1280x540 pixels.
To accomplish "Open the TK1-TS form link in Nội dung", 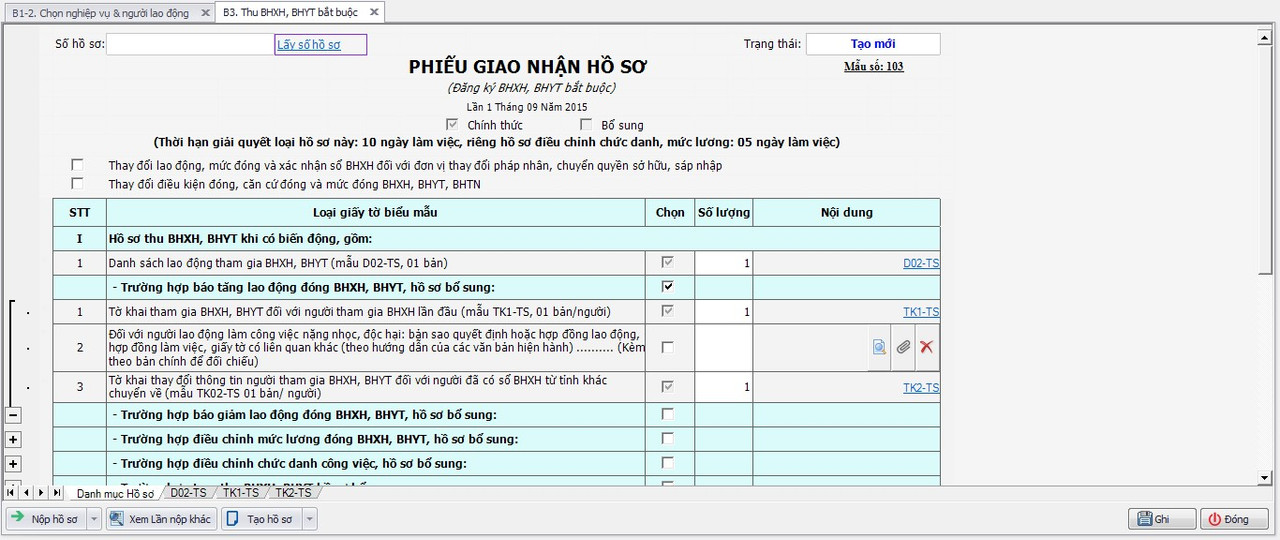I will [x=921, y=312].
